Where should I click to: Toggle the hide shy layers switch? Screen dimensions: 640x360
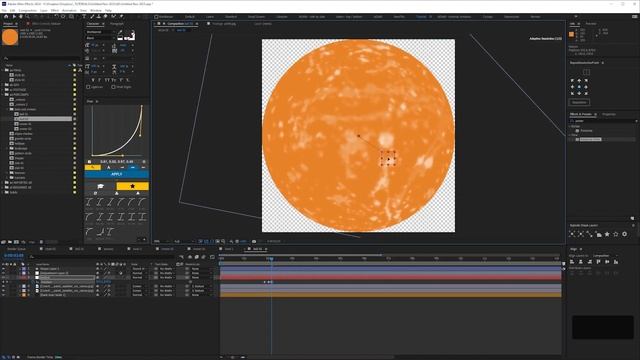coord(190,257)
